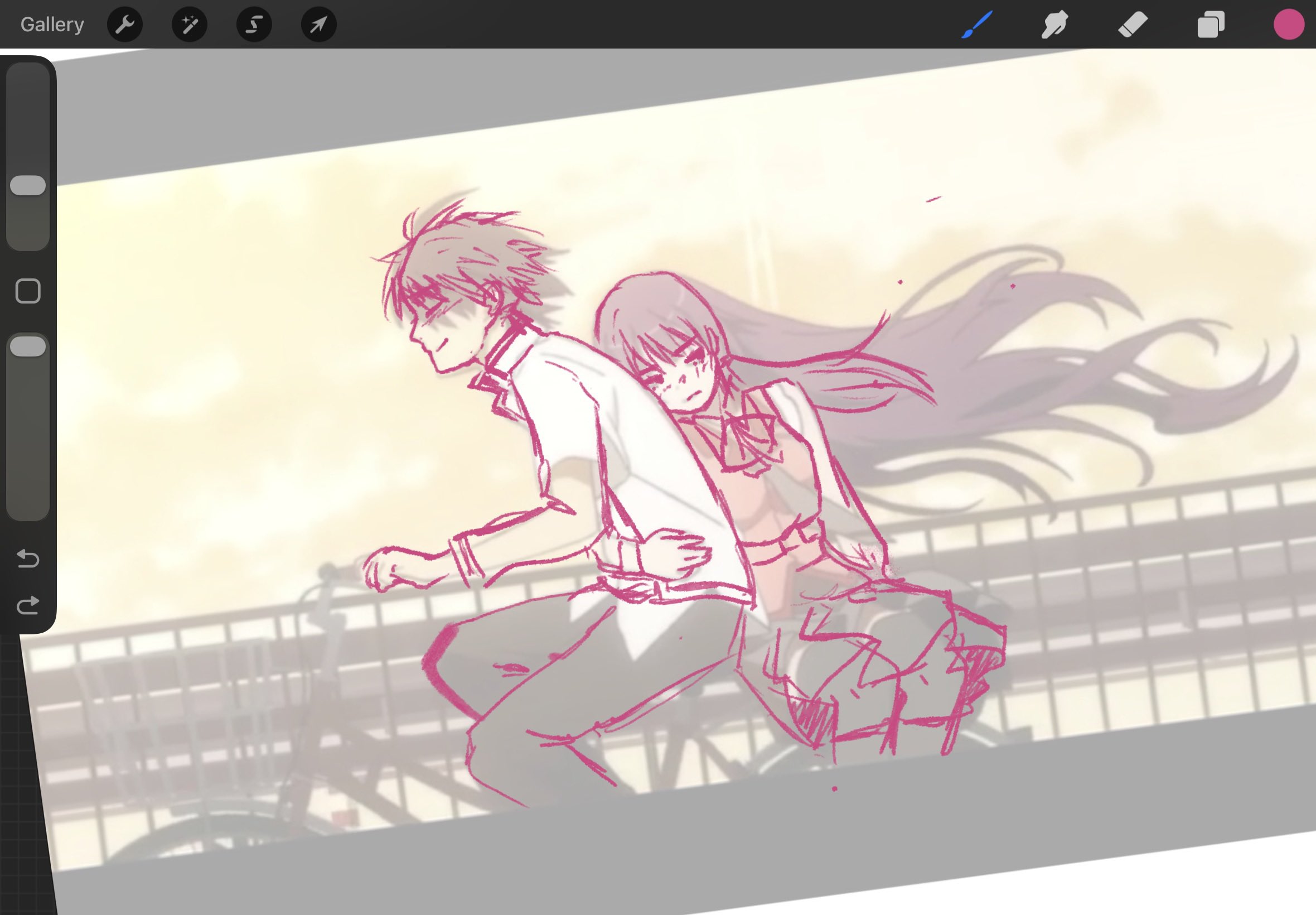Activate the Selection S-shaped tool
1316x915 pixels.
point(254,25)
